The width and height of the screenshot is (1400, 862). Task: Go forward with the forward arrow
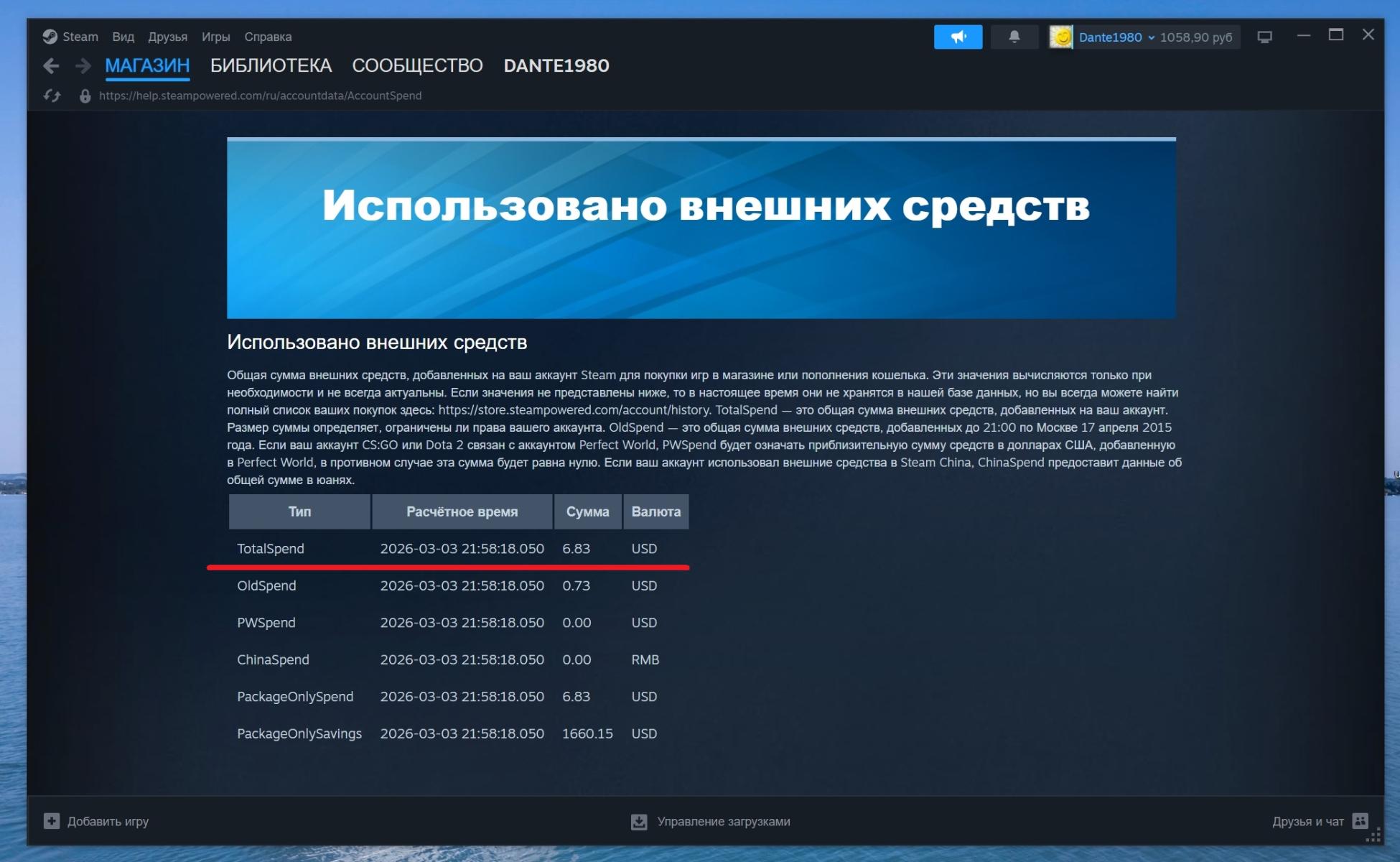(x=83, y=66)
